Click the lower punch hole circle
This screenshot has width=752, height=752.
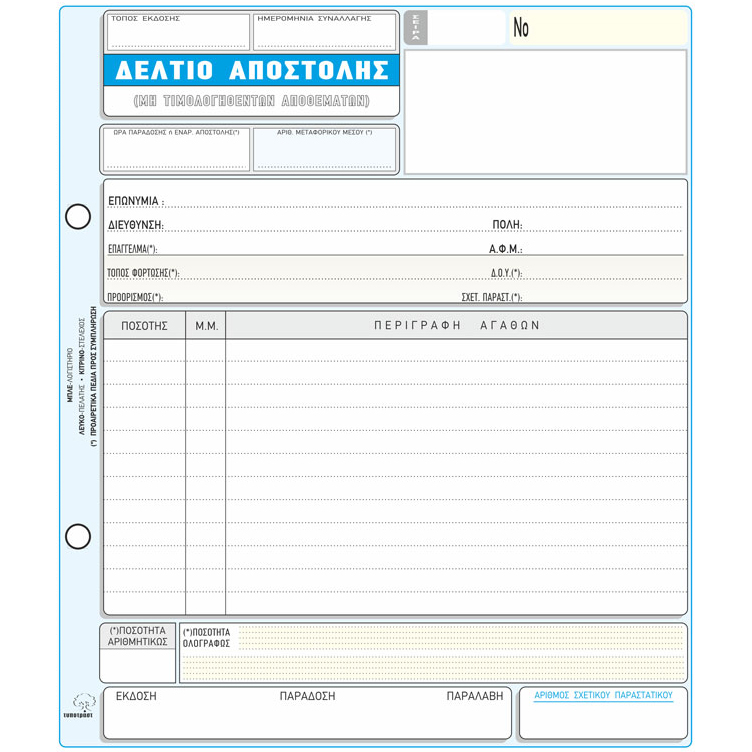[x=78, y=536]
